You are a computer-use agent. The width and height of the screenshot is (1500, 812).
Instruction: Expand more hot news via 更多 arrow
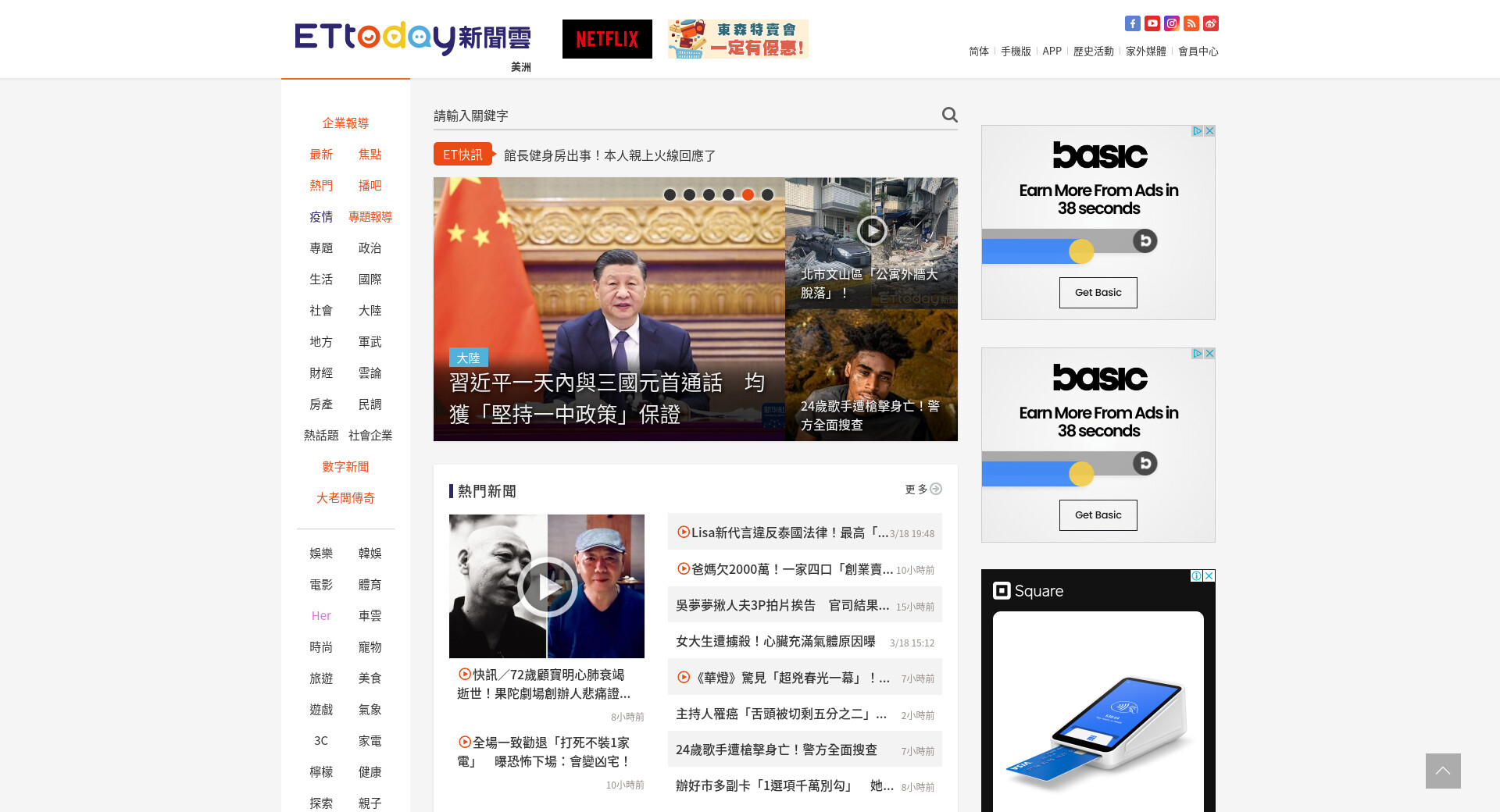[x=935, y=489]
